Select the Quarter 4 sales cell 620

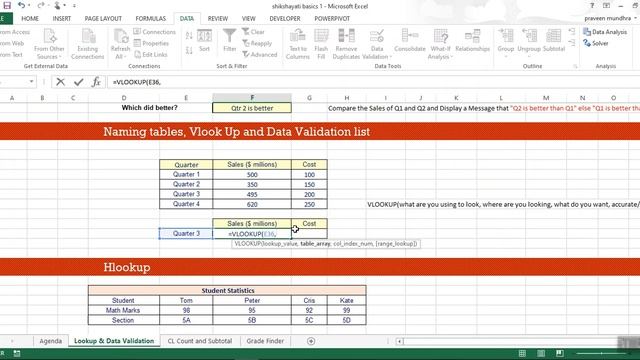click(252, 204)
